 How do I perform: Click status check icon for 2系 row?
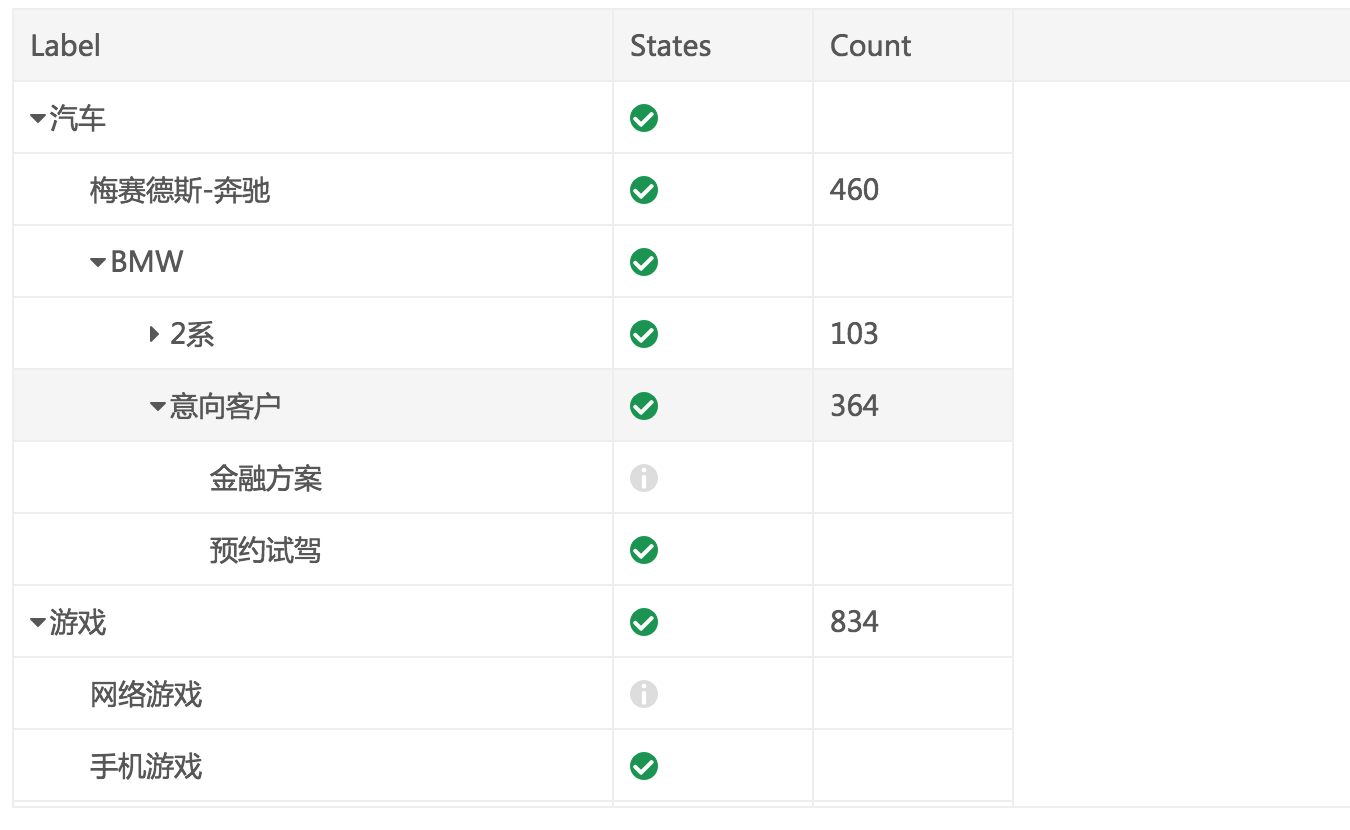644,334
